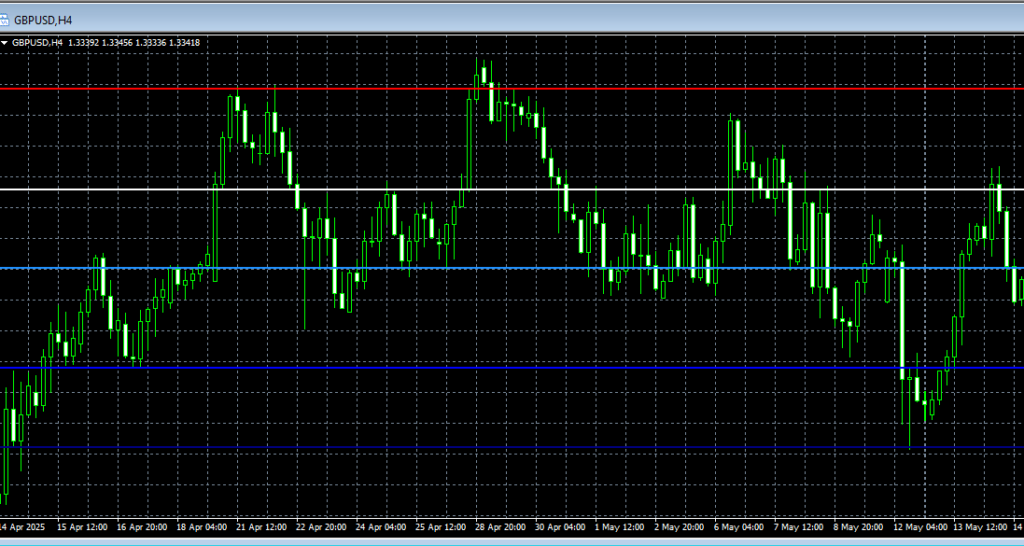Click the 15 Apr 12:00 time label

pos(82,527)
